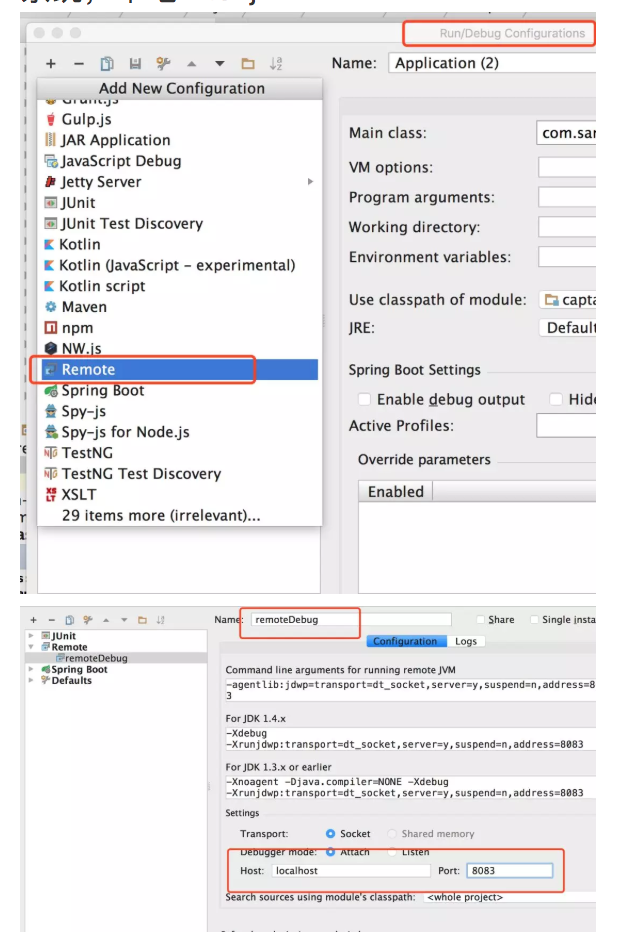Viewport: 630px width, 946px height.
Task: Expand the Spring Boot tree node
Action: click(x=31, y=669)
